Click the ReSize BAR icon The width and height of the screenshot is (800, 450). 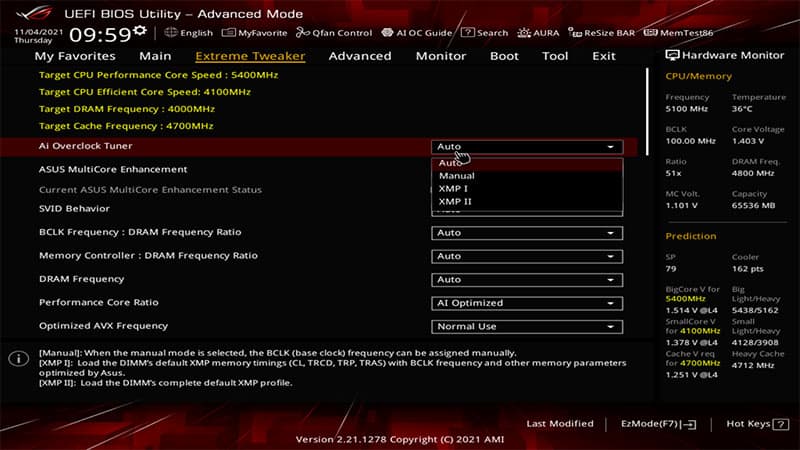(574, 33)
